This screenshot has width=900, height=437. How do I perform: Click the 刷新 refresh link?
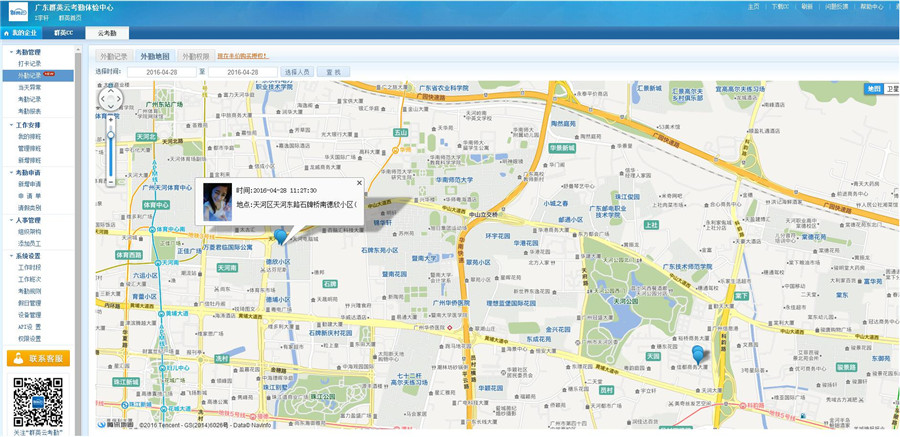point(807,6)
